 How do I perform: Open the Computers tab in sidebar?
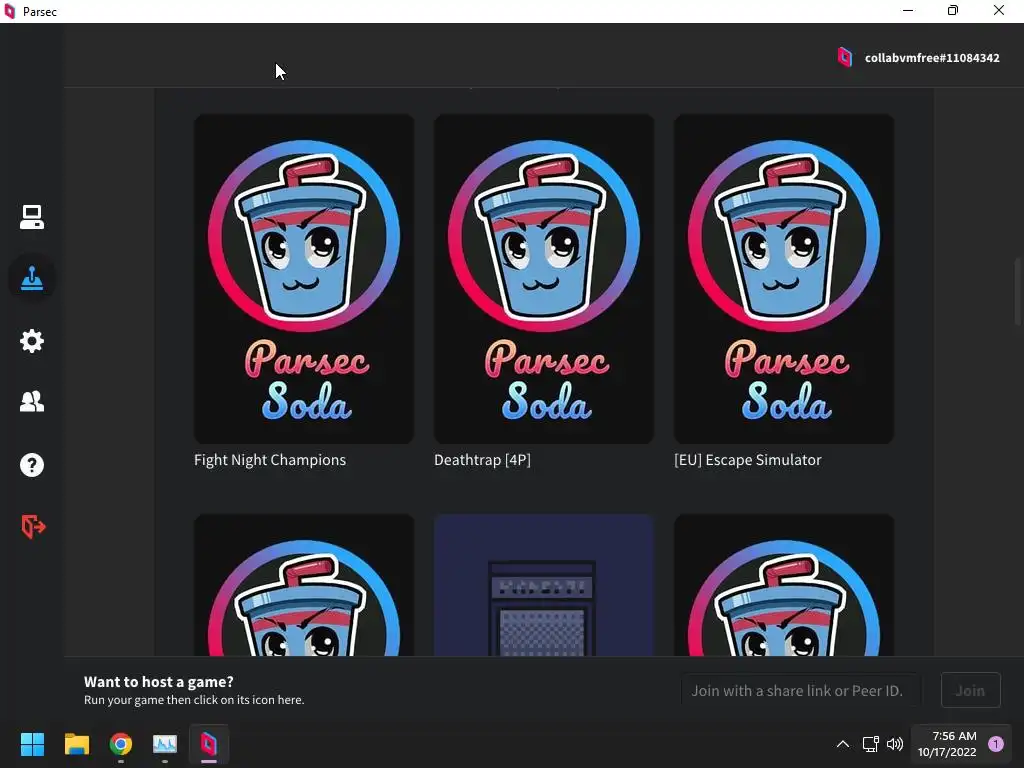pyautogui.click(x=31, y=217)
